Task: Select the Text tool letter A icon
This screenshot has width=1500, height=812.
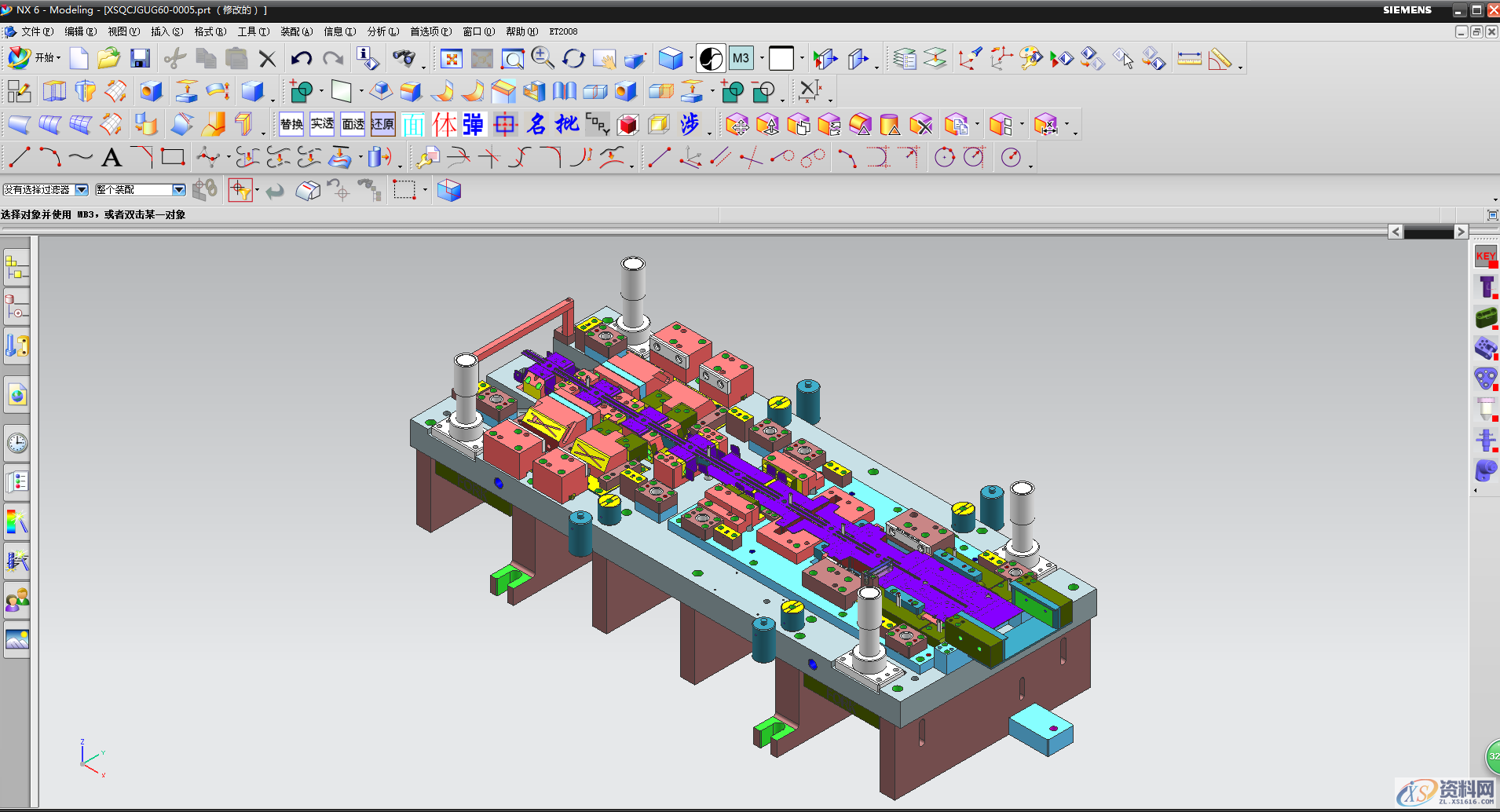Action: pyautogui.click(x=112, y=158)
